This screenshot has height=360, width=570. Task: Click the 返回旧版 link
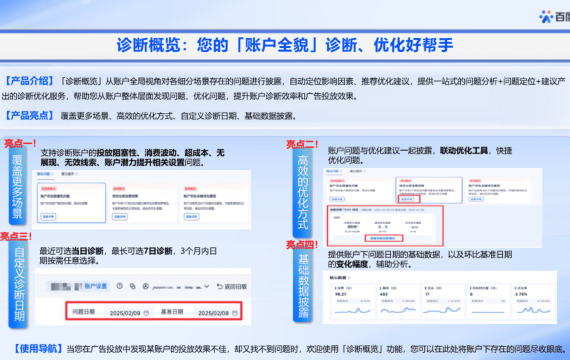(236, 287)
